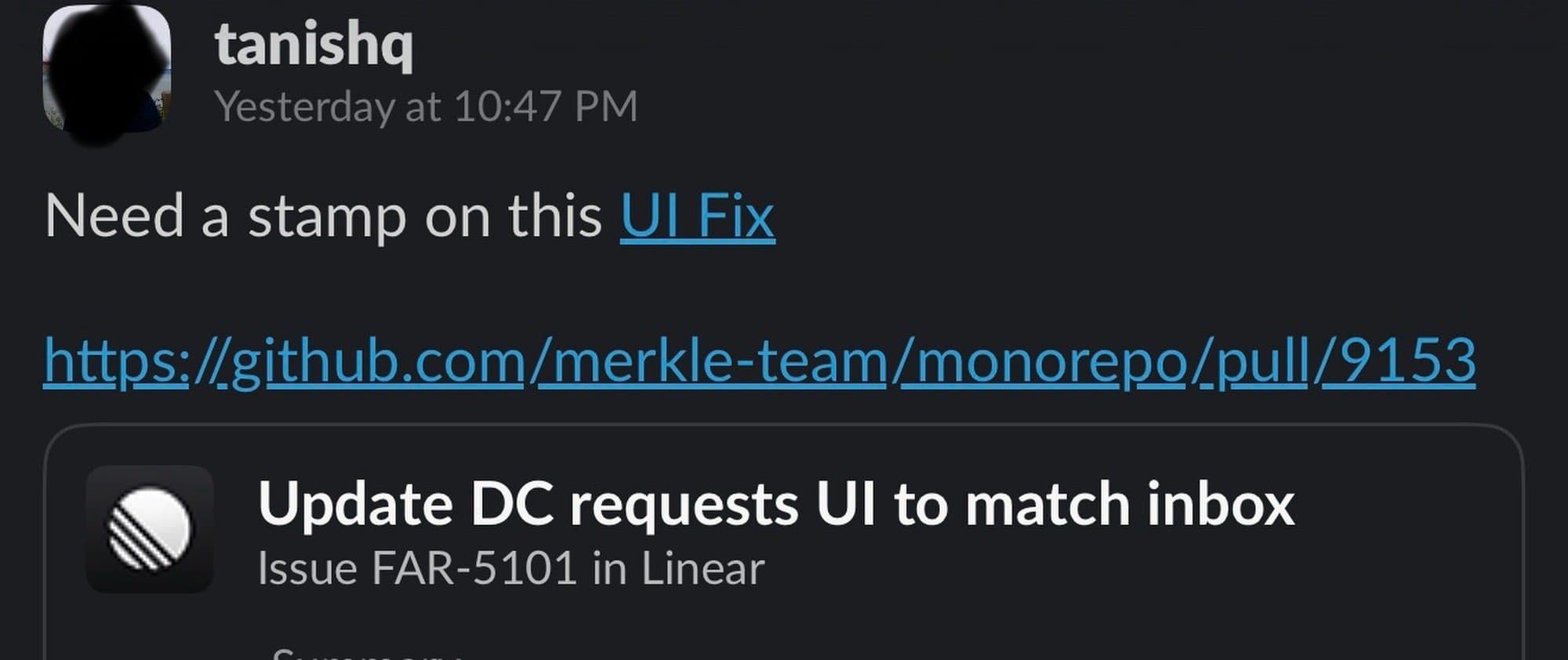Click the word "stamp" in the message
This screenshot has width=1568, height=660.
[x=327, y=216]
